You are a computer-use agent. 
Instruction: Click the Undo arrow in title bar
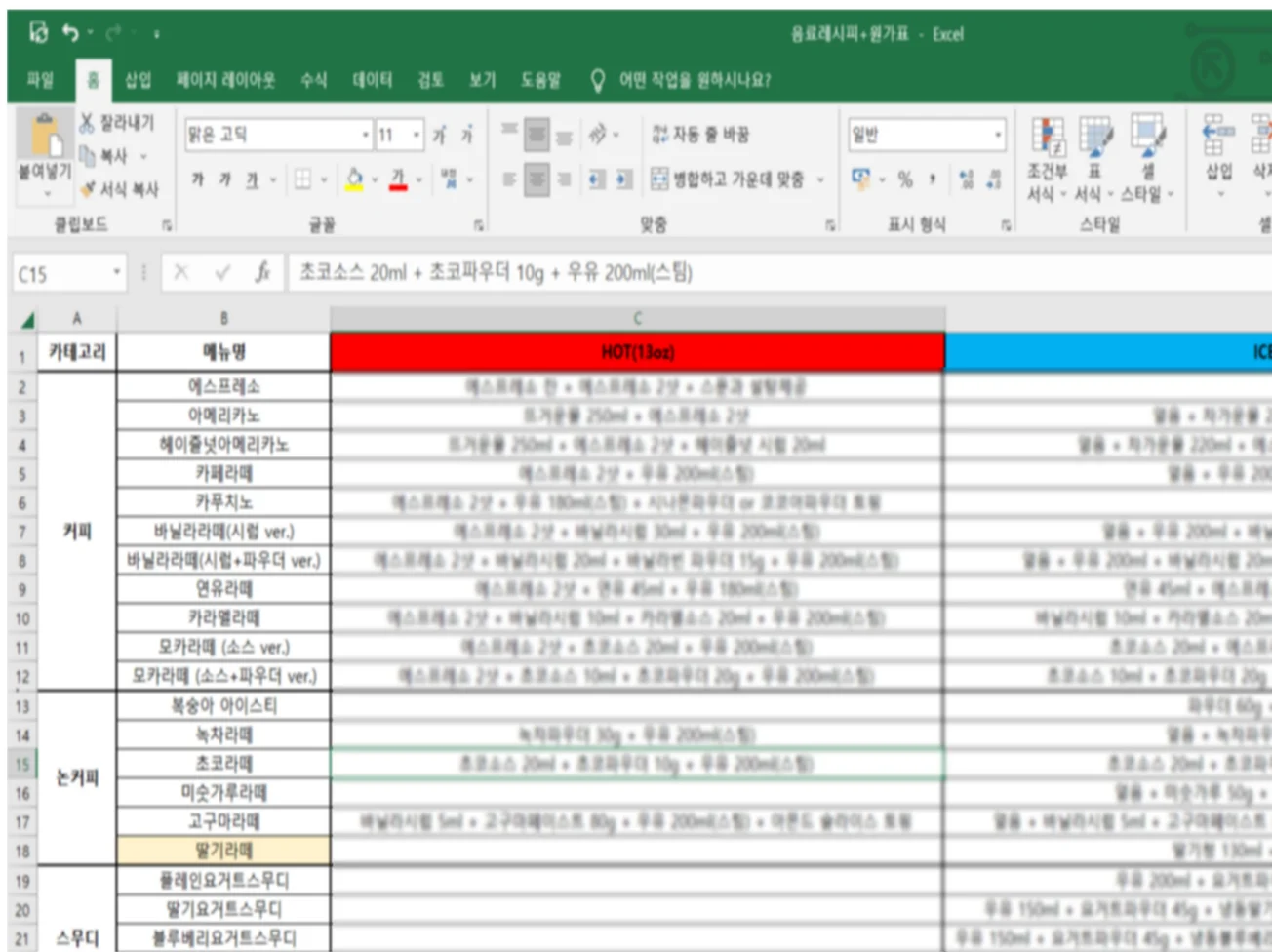70,33
